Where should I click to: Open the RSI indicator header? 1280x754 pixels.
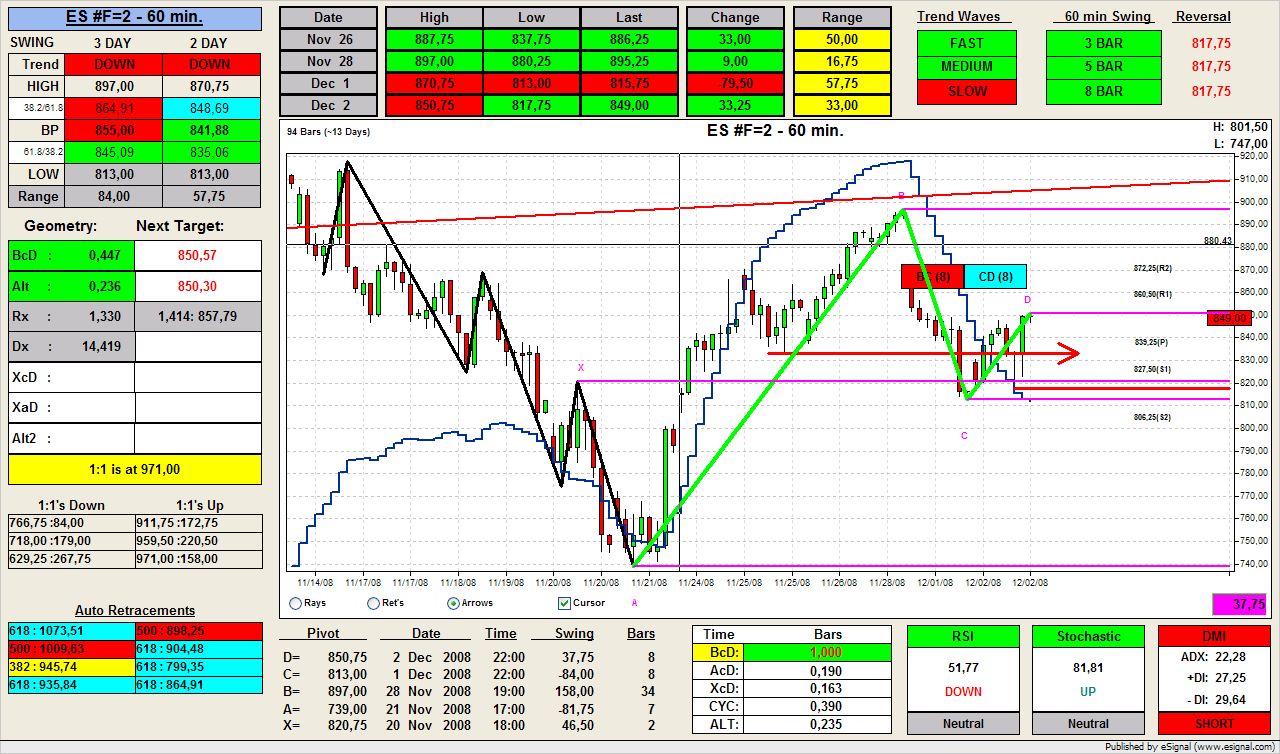click(962, 637)
